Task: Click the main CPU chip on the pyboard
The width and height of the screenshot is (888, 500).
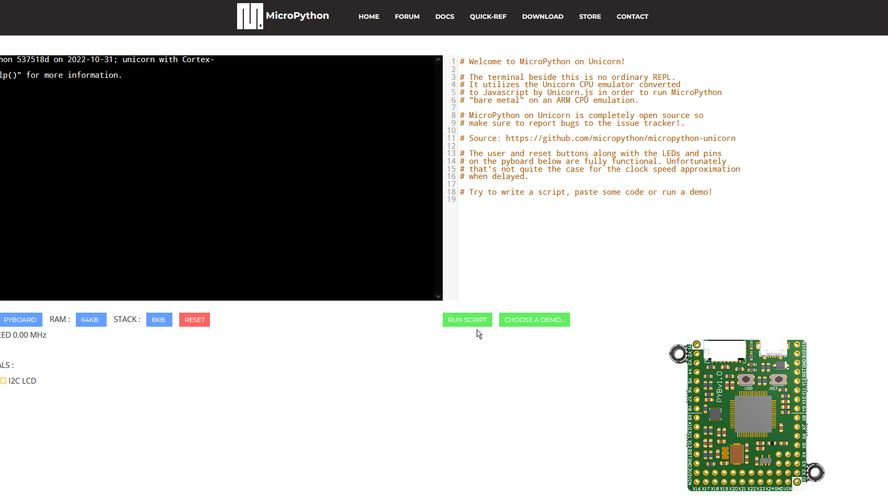Action: pos(751,414)
